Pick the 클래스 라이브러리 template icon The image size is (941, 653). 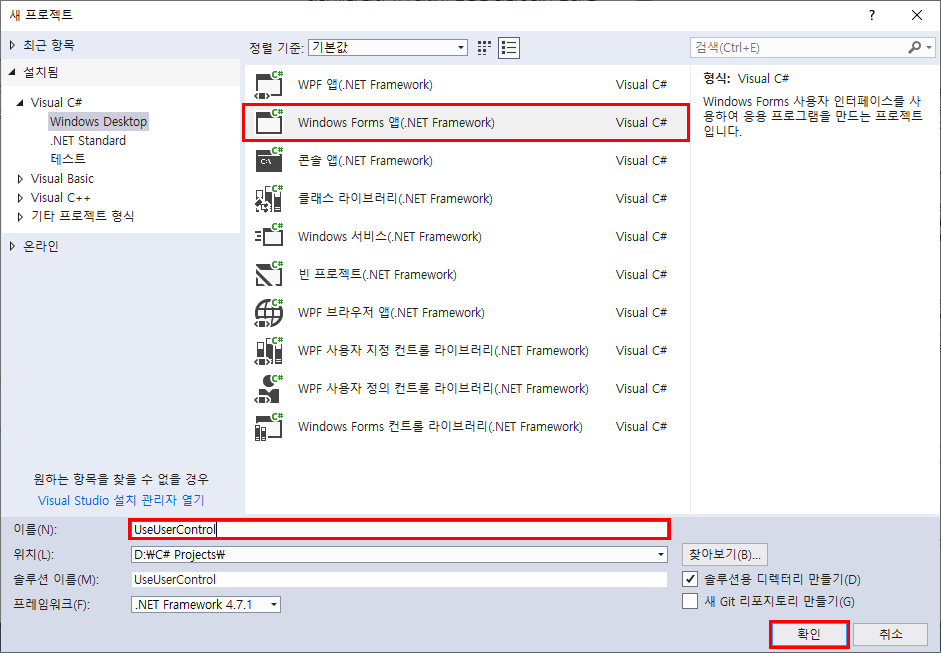click(268, 199)
